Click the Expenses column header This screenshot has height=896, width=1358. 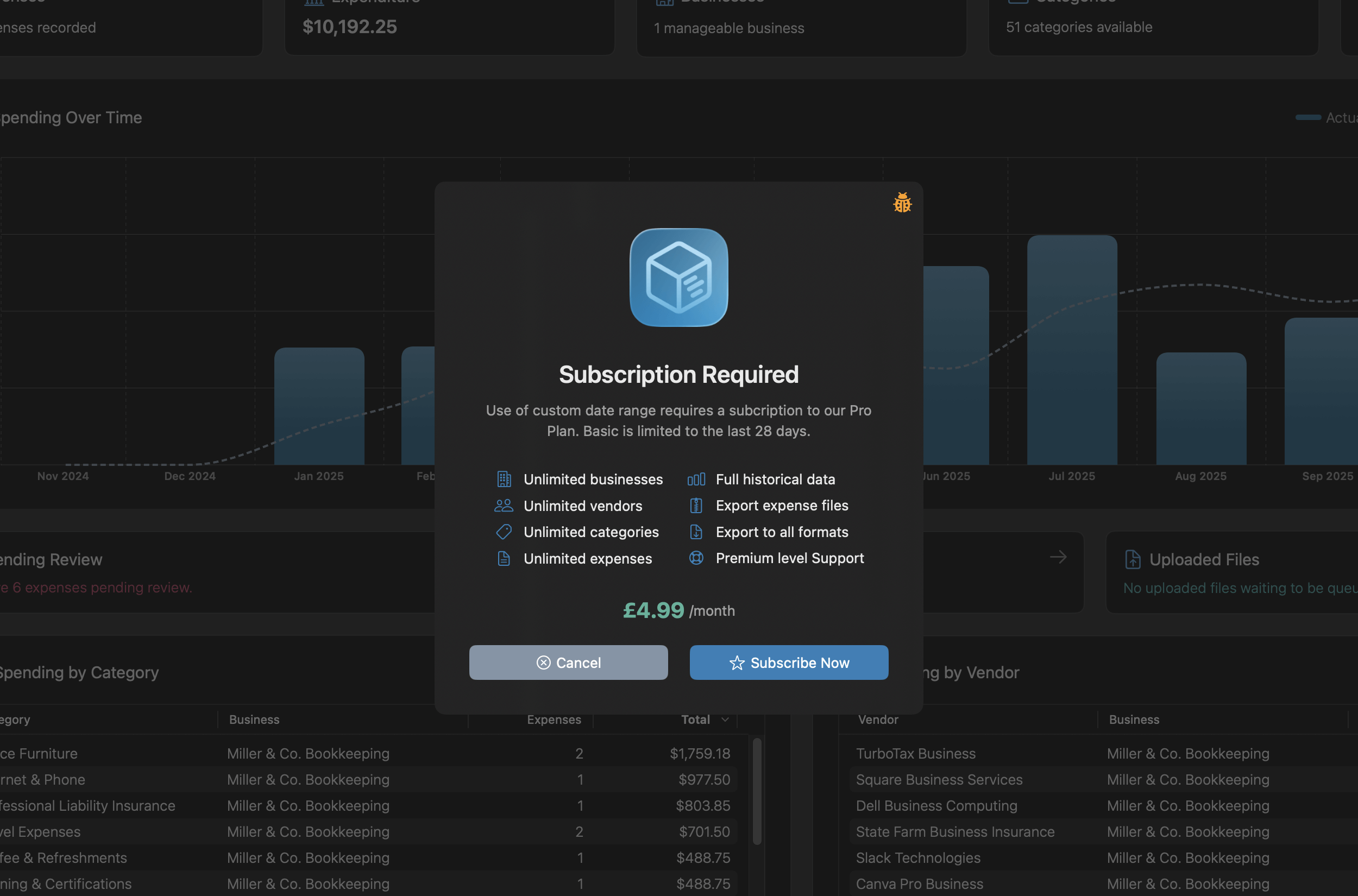tap(554, 720)
